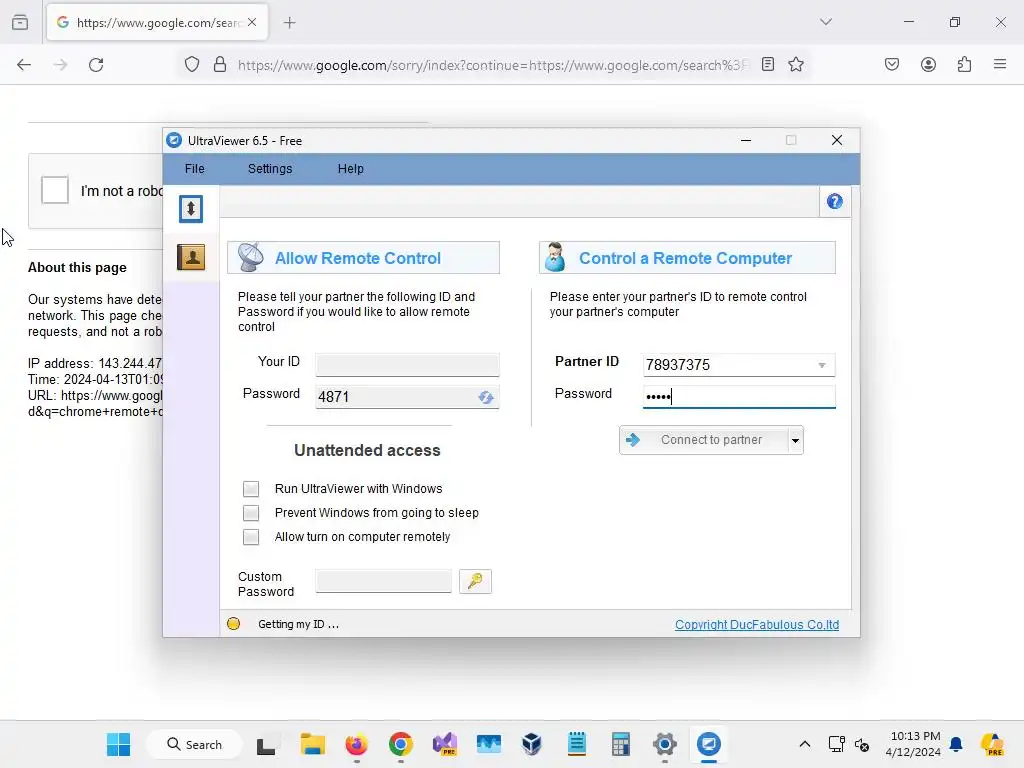Open File Explorer from the taskbar
This screenshot has width=1024, height=768.
tap(312, 744)
